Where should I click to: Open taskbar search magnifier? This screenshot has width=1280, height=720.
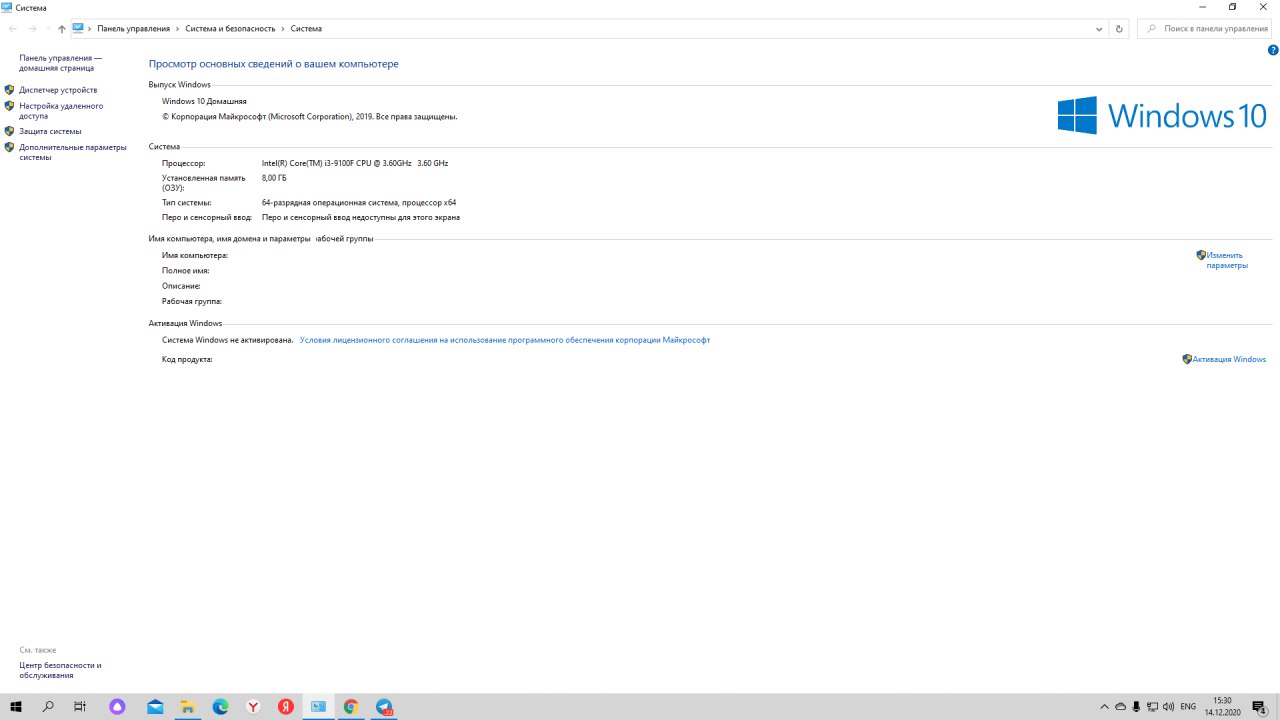(x=48, y=707)
